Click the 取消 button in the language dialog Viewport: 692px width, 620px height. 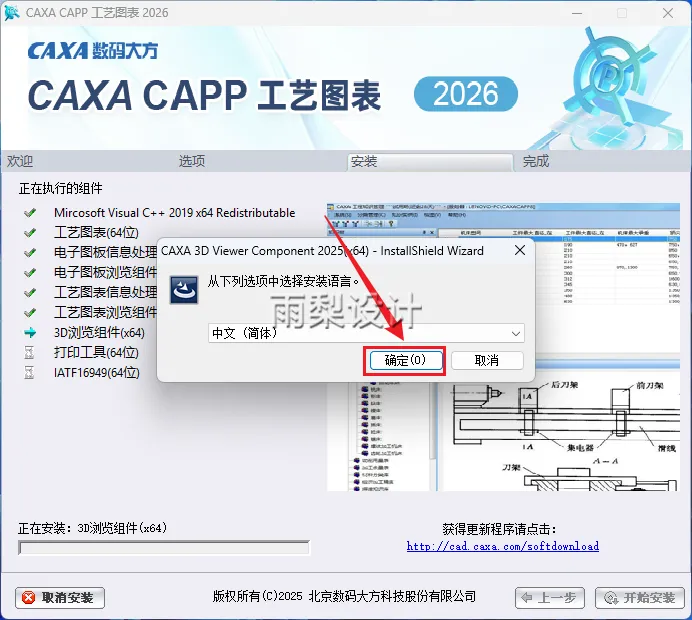[x=487, y=361]
